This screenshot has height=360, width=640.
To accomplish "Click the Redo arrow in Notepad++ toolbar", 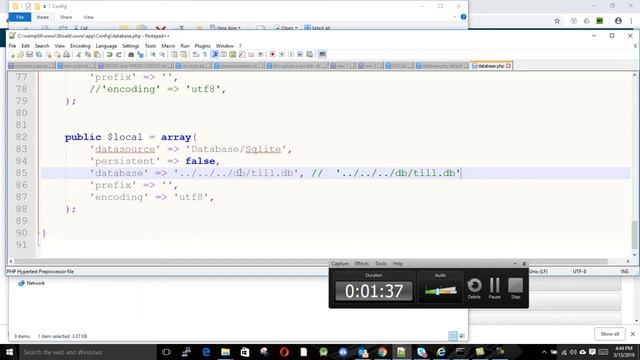I will click(119, 55).
